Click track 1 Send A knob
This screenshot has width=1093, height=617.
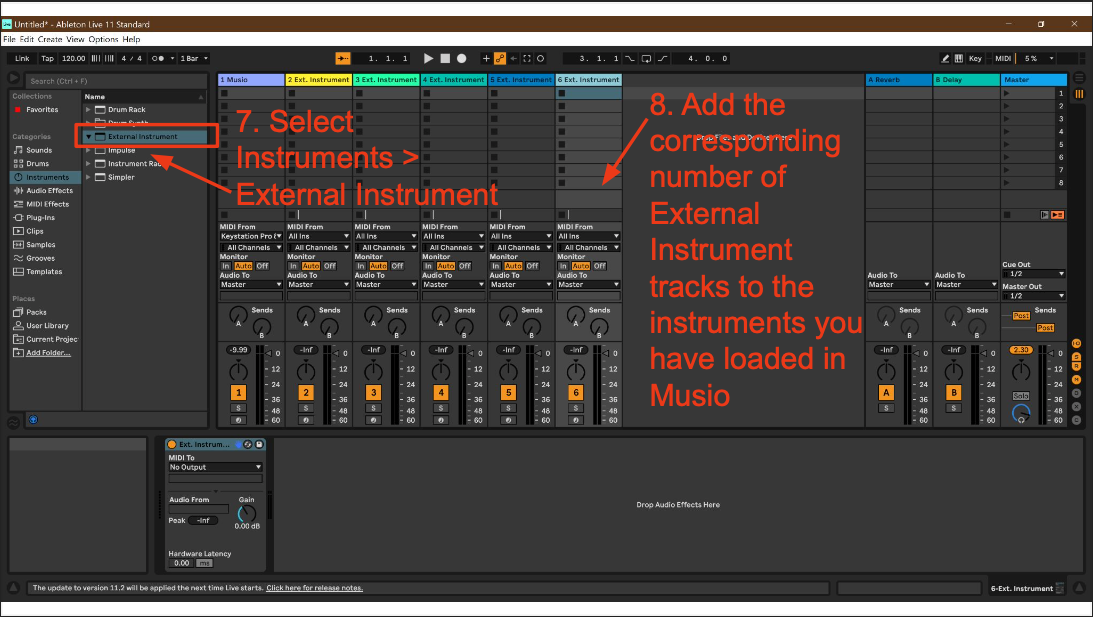238,314
